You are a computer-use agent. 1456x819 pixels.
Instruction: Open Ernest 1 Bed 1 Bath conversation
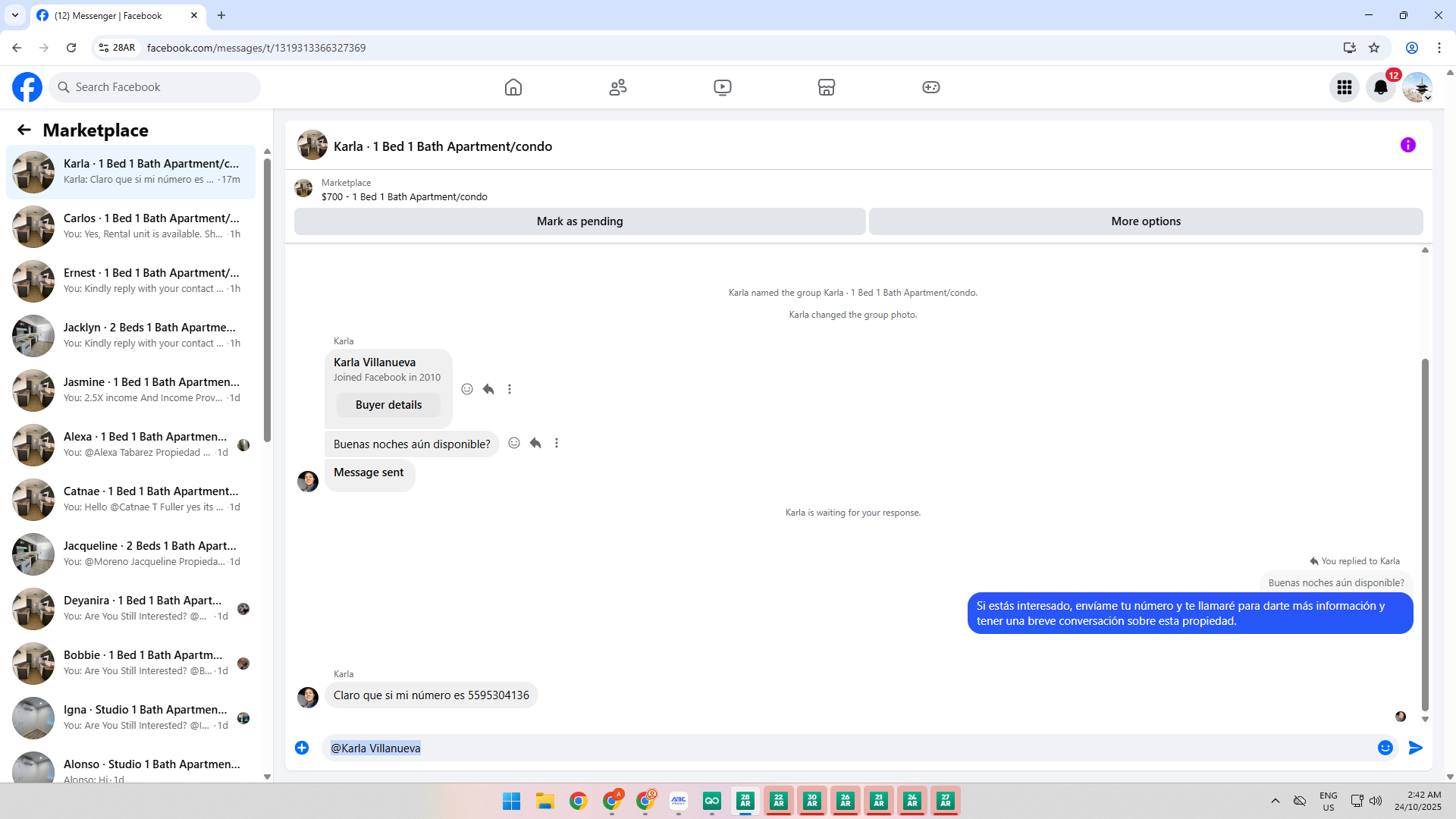pos(130,281)
